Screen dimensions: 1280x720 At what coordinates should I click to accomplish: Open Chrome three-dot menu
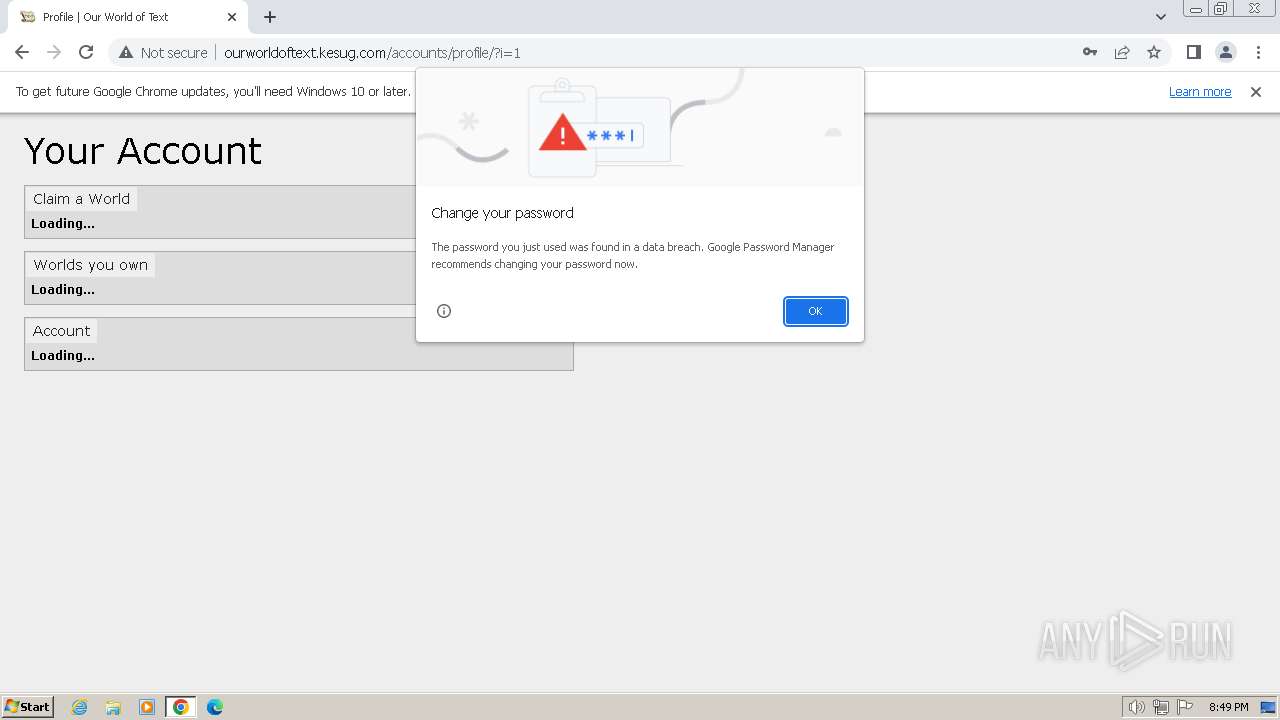click(x=1258, y=52)
